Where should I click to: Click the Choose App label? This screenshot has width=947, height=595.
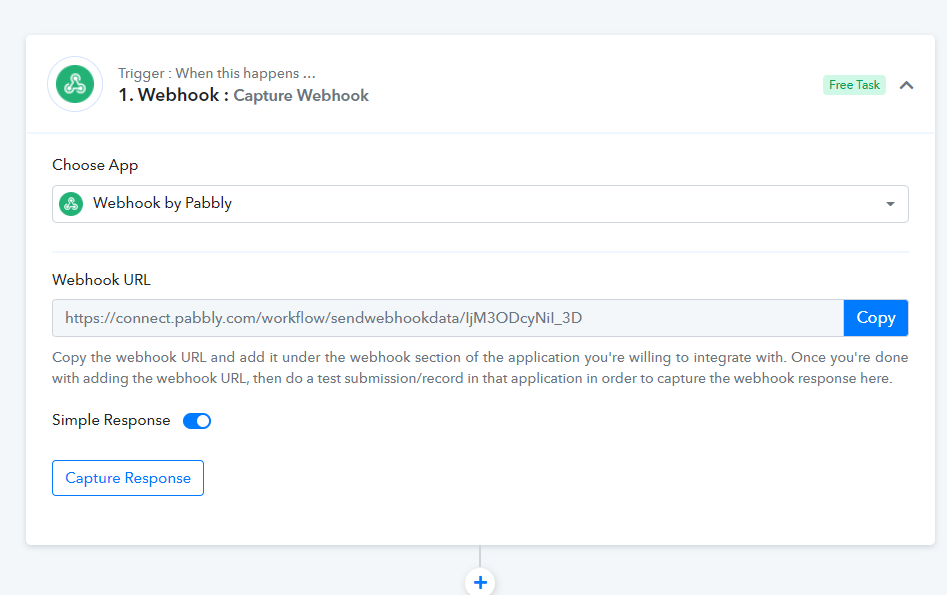tap(95, 165)
